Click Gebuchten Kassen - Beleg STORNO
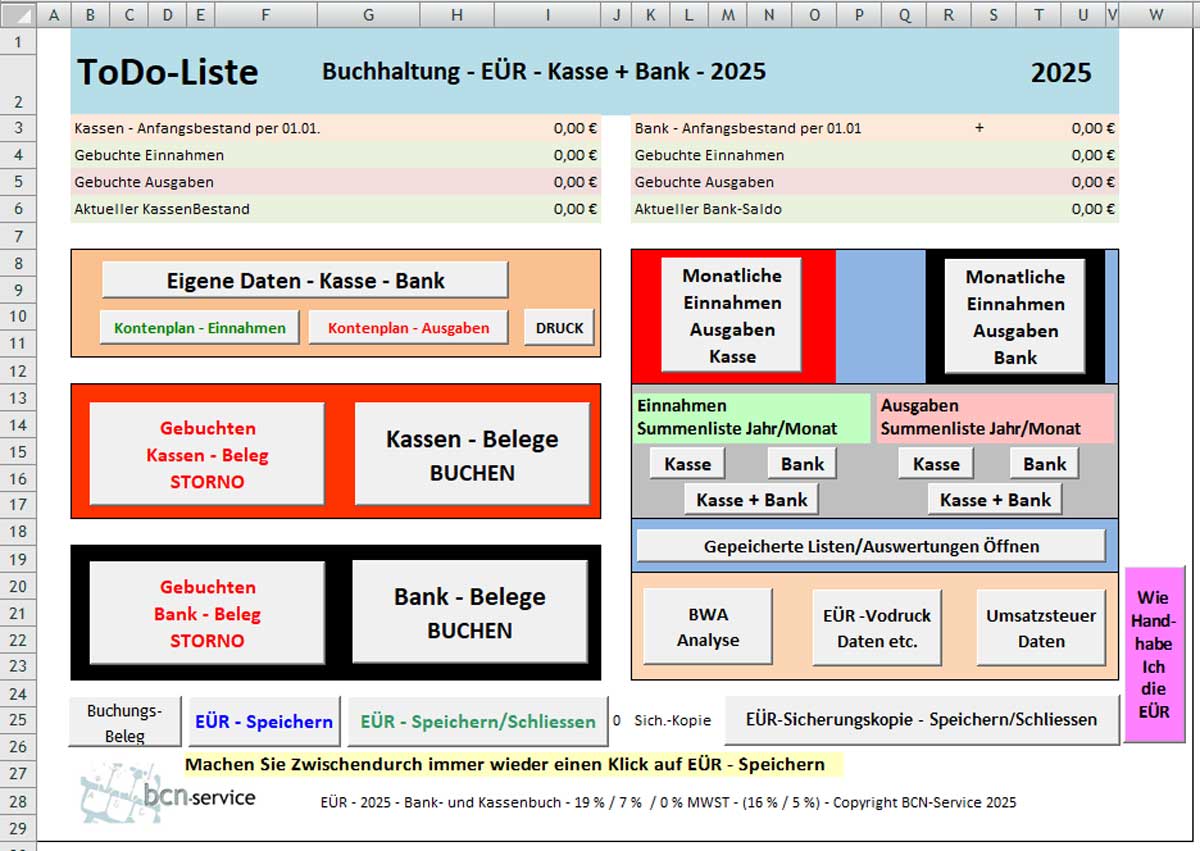Viewport: 1200px width, 851px height. tap(207, 454)
